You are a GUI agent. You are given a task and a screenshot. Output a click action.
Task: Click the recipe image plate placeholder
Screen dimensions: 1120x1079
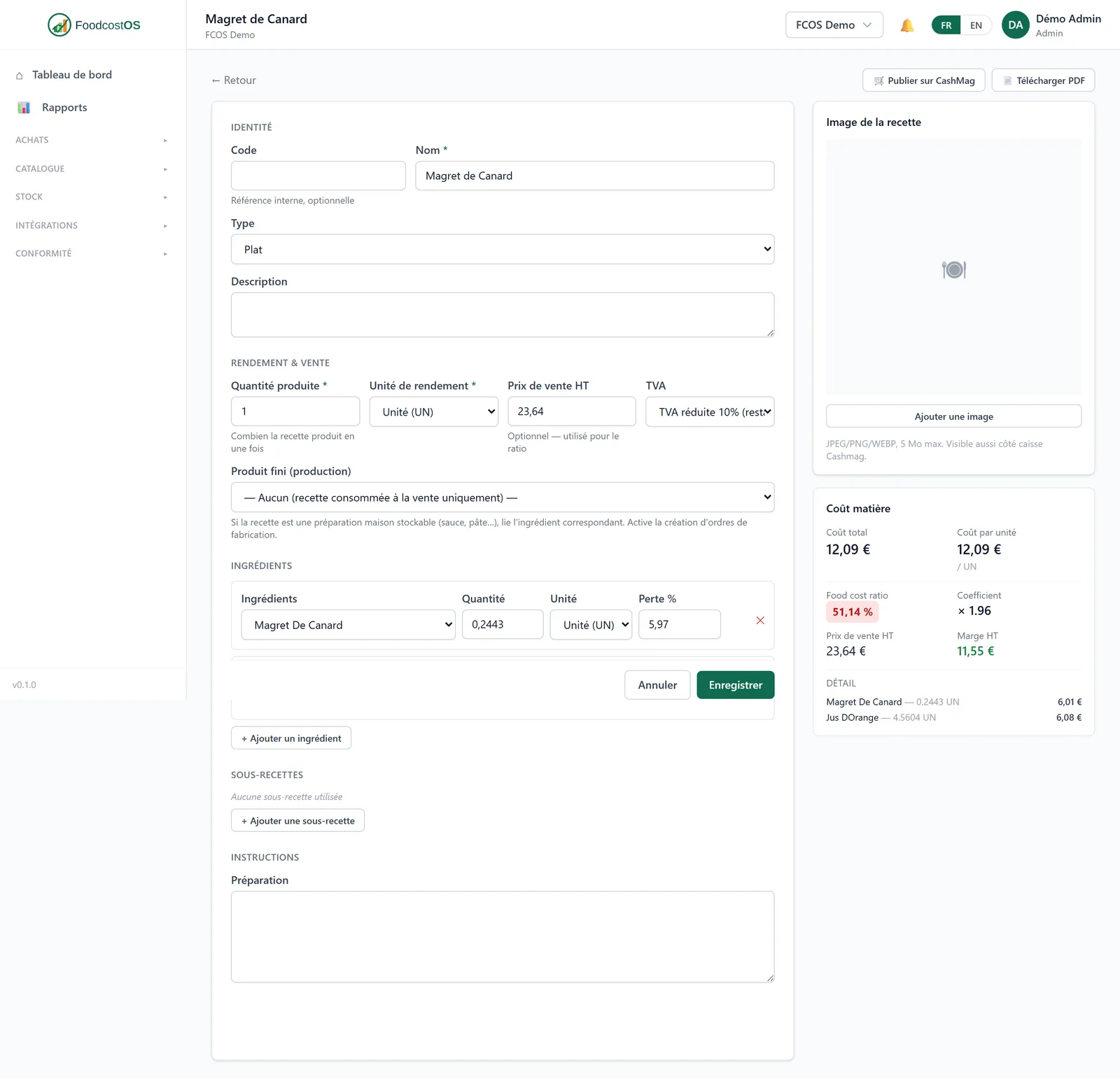(x=953, y=269)
